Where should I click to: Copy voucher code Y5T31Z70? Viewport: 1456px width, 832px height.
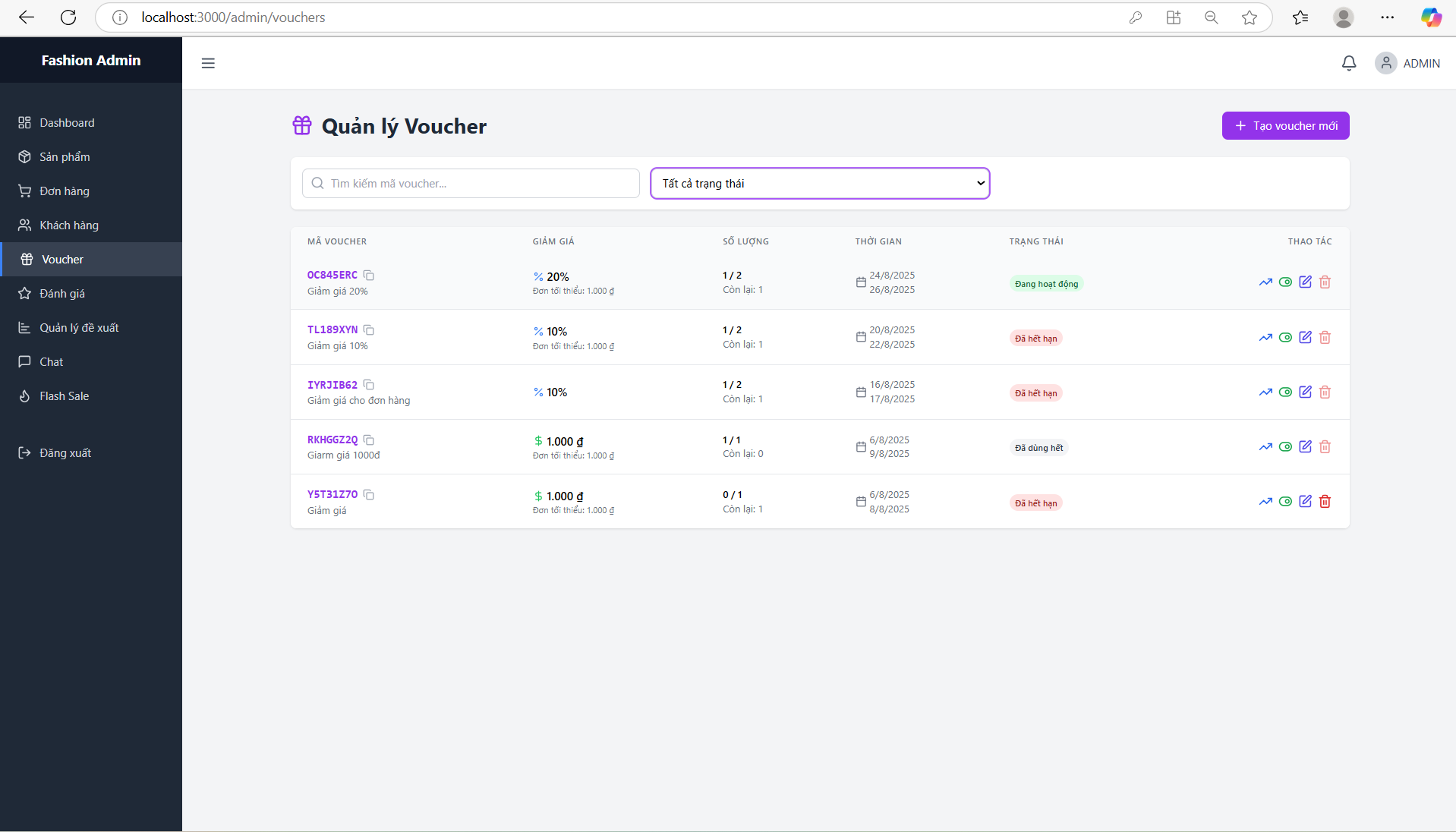(369, 495)
